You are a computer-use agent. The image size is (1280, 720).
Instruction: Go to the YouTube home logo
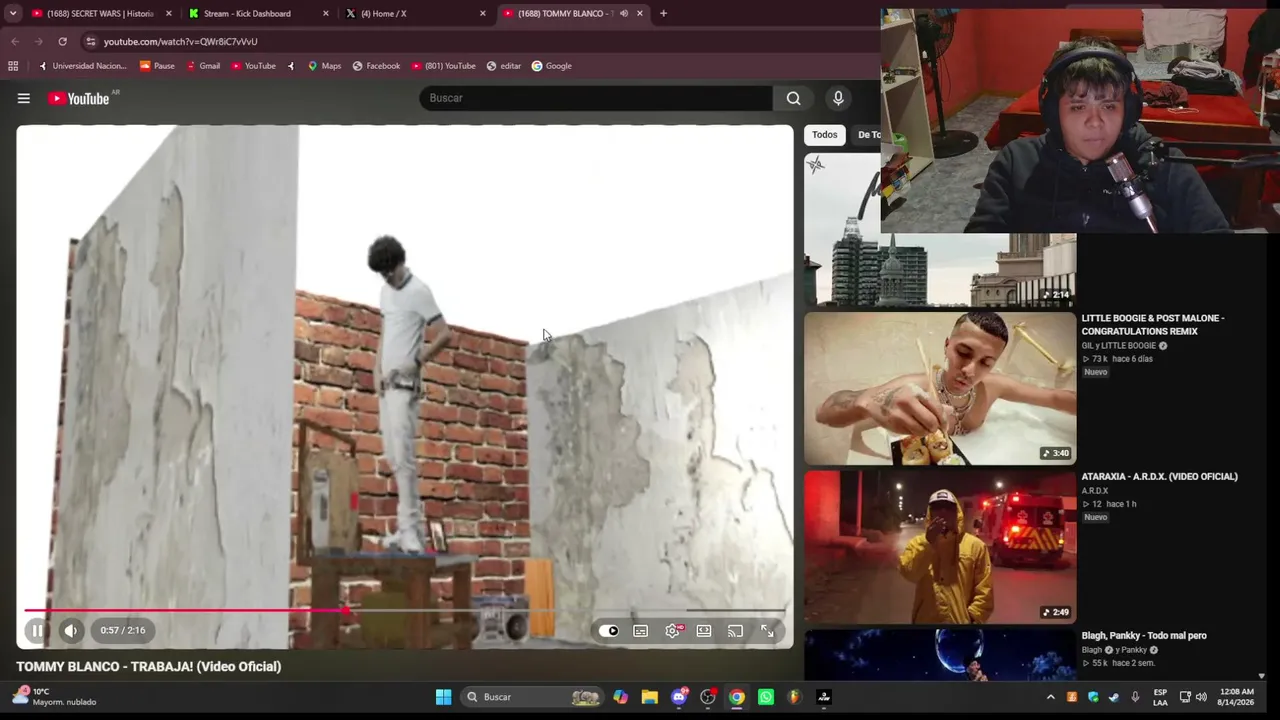[79, 98]
